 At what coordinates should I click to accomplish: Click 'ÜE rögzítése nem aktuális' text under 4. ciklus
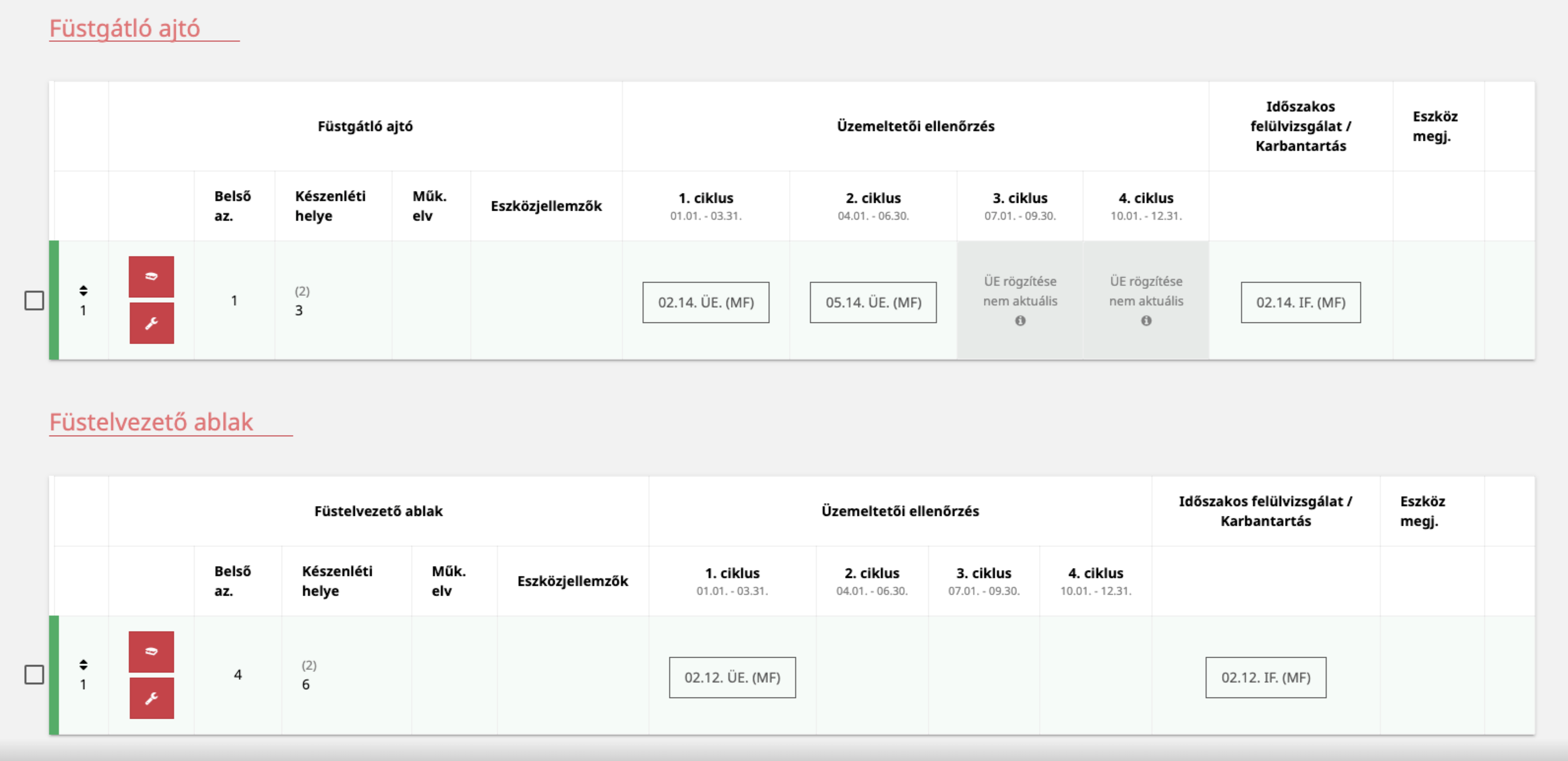1146,291
